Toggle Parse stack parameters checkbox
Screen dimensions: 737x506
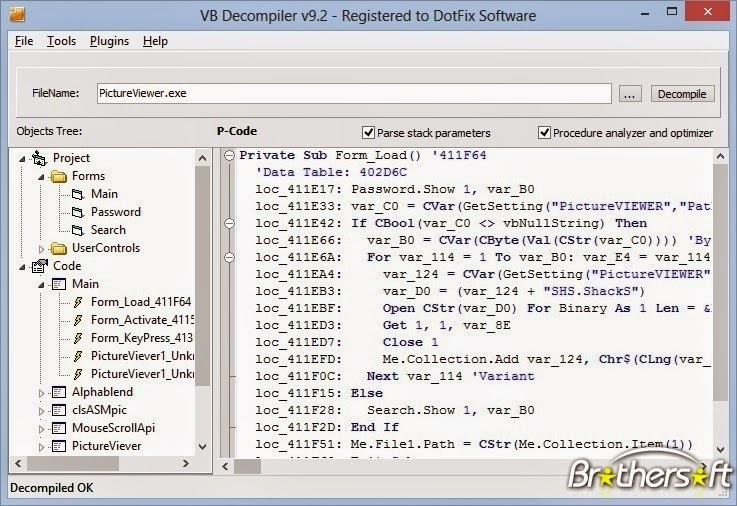click(368, 132)
